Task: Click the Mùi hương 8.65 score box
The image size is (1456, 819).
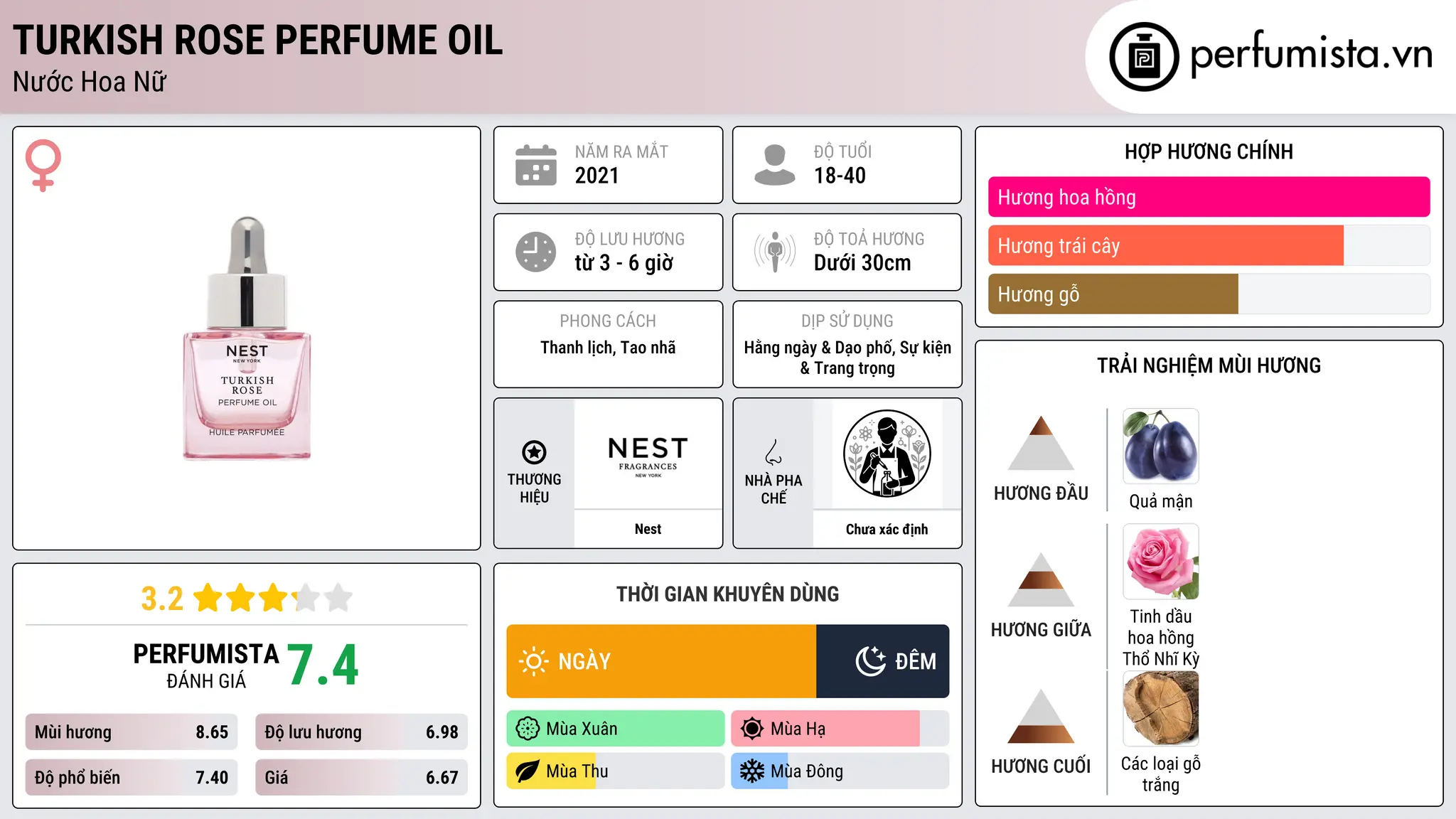Action: [x=132, y=732]
